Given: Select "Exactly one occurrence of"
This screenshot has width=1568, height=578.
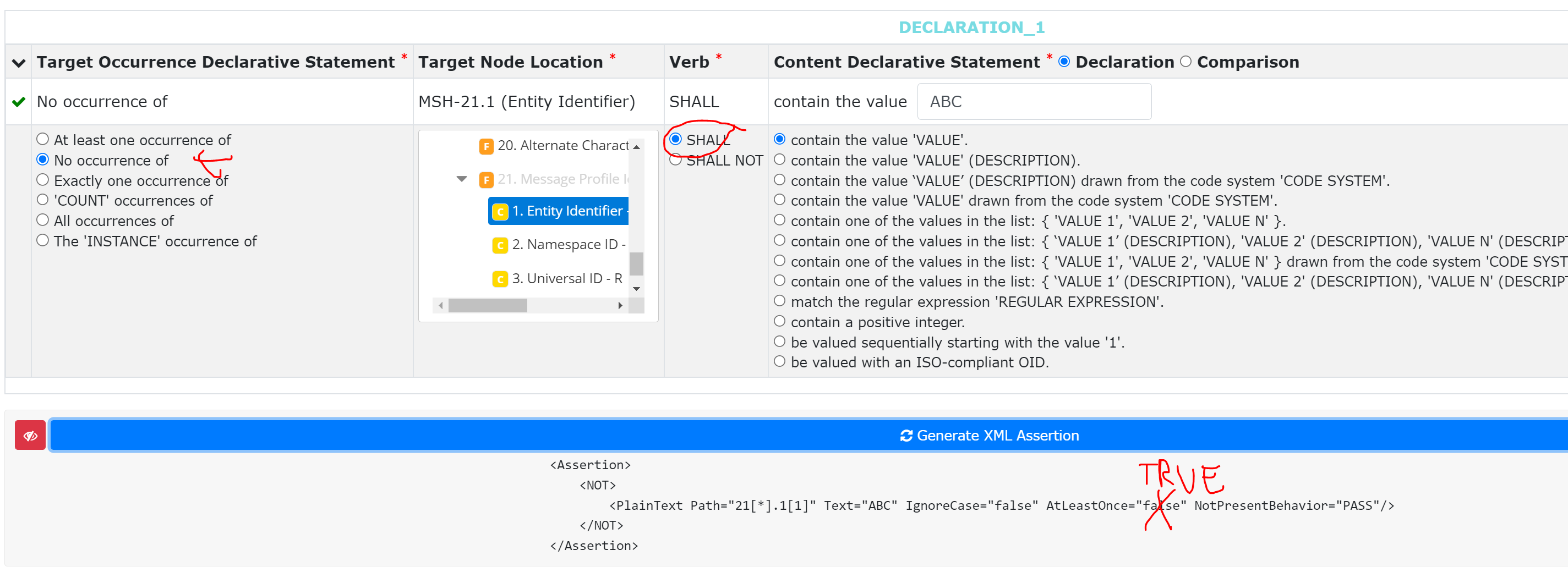Looking at the screenshot, I should [42, 179].
